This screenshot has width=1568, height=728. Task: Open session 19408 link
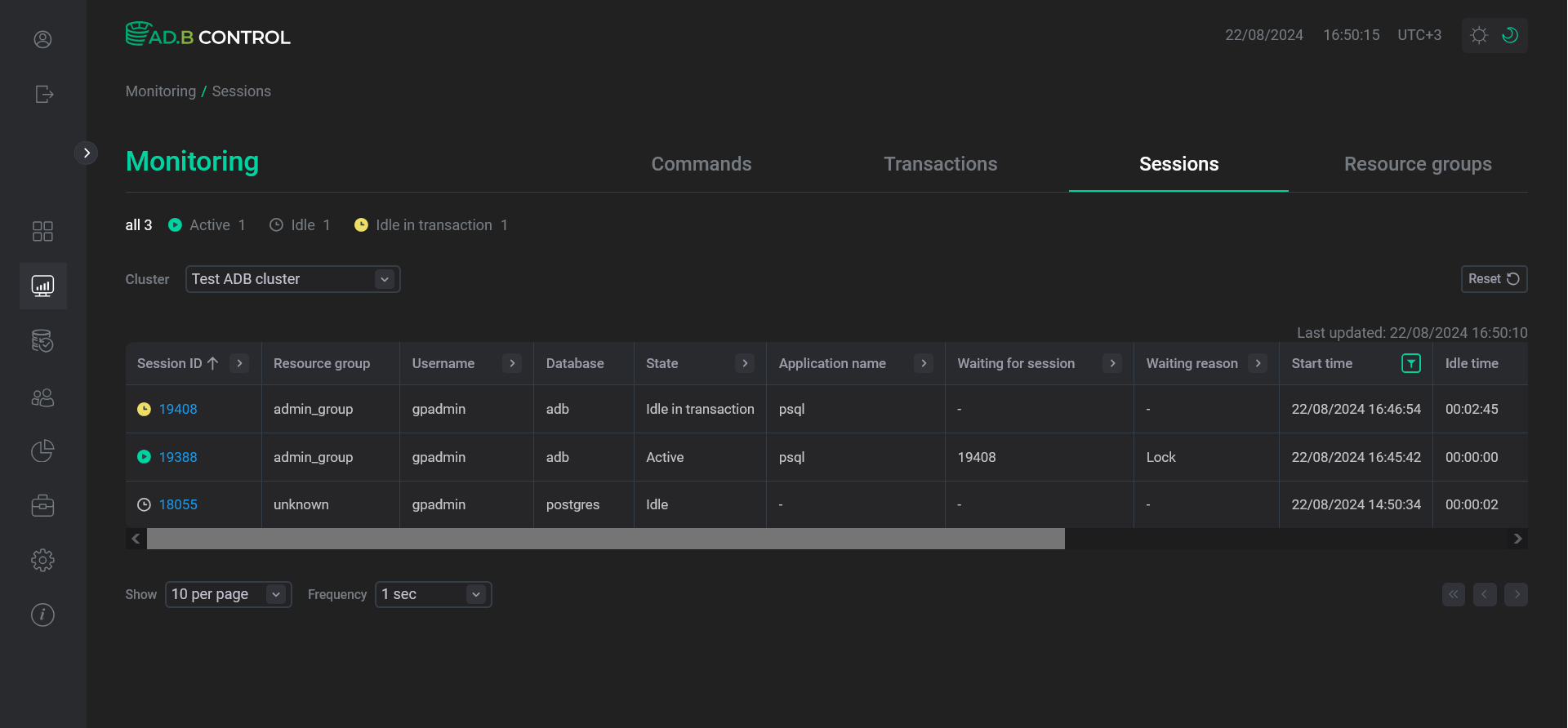click(x=178, y=409)
